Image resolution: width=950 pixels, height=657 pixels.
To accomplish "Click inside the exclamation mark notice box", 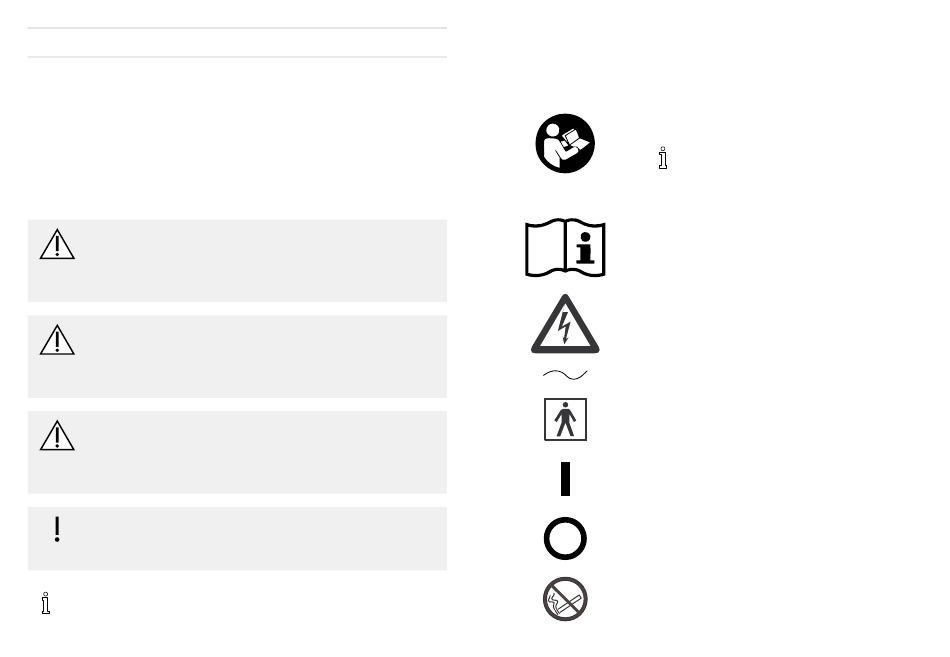I will pyautogui.click(x=238, y=539).
